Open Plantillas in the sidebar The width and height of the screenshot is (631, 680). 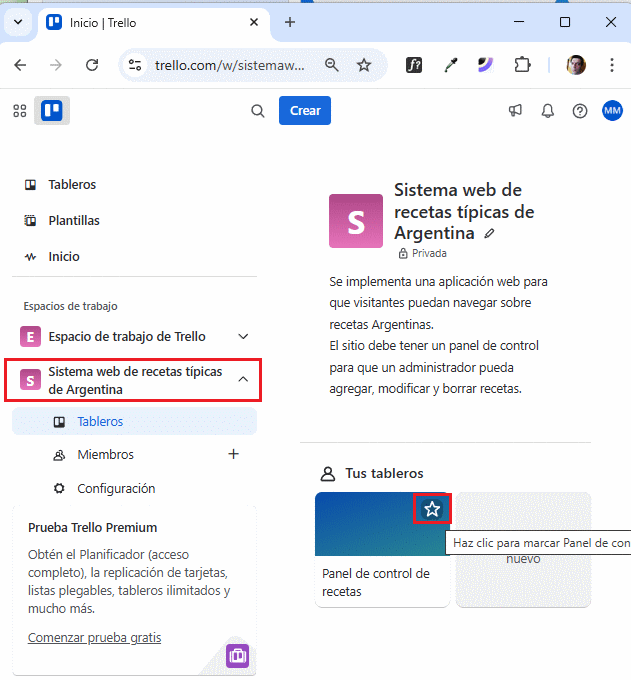pos(74,221)
